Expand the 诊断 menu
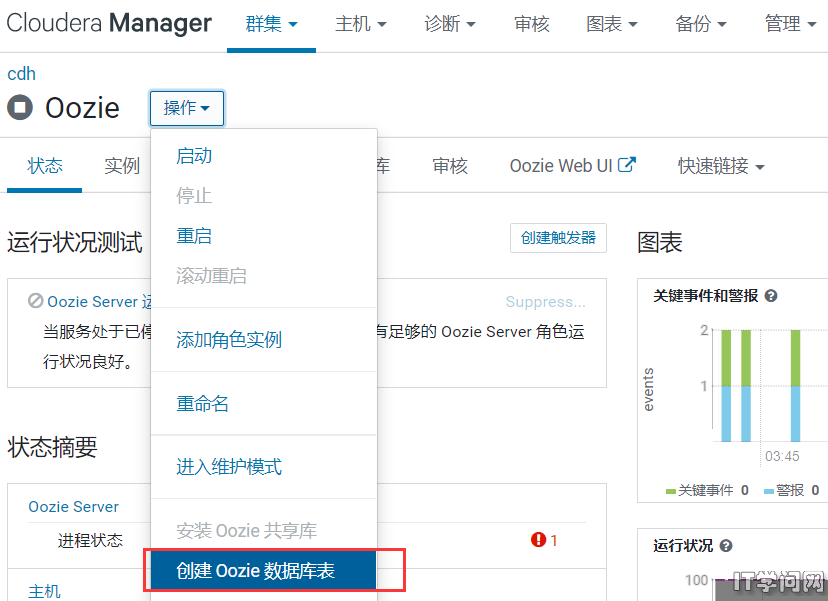 click(x=450, y=24)
